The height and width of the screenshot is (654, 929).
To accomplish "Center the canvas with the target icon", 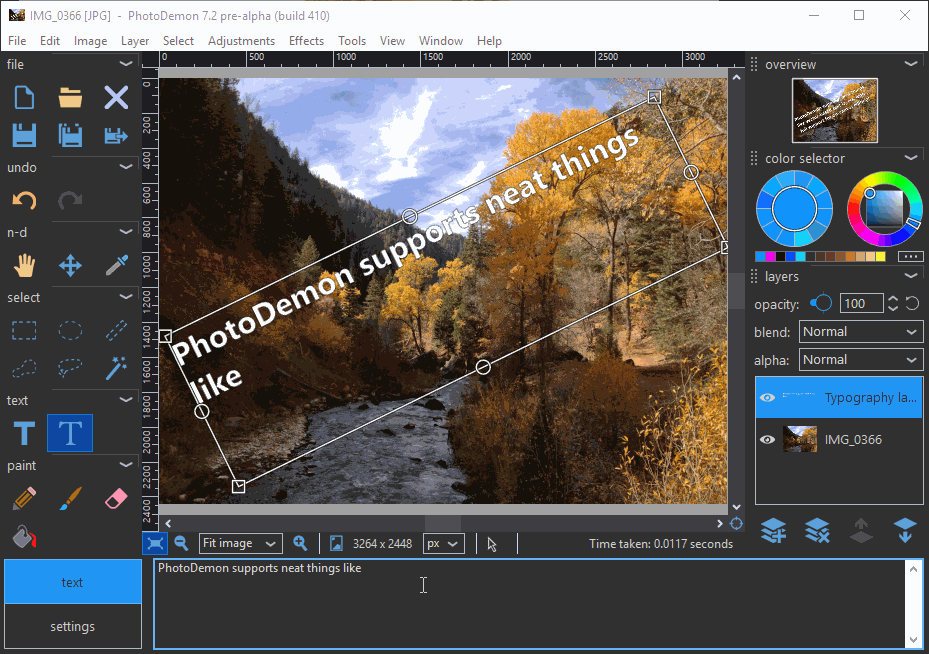I will pyautogui.click(x=736, y=524).
